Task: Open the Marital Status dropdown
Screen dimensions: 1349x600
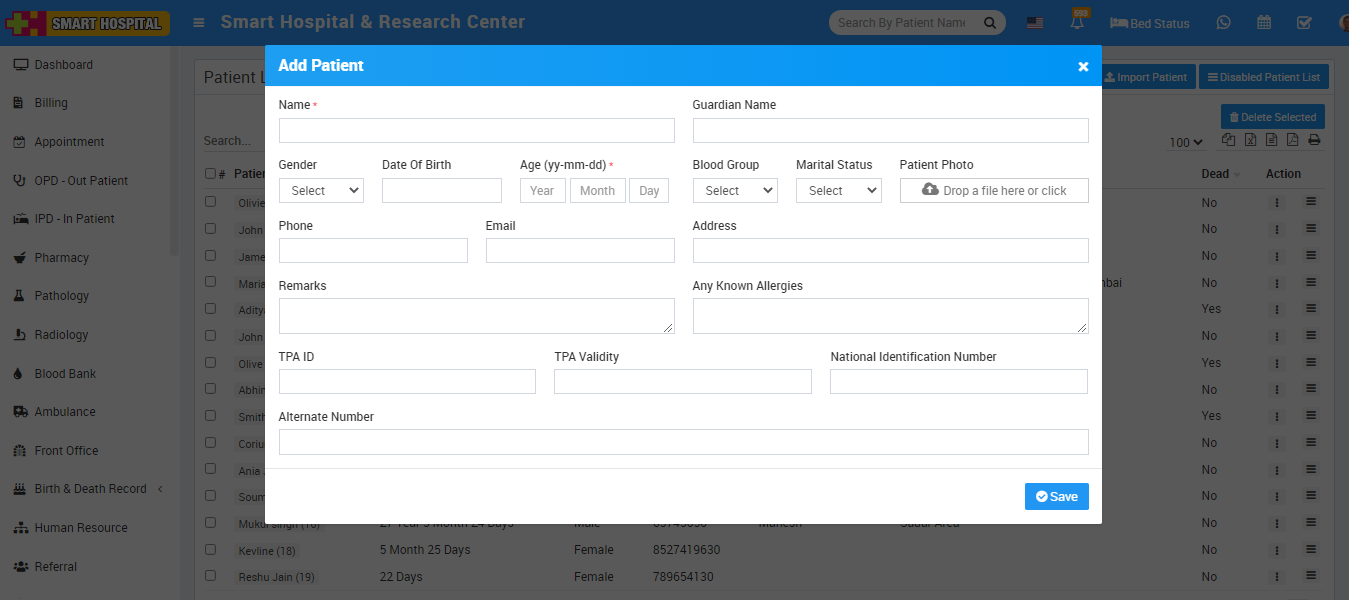Action: pyautogui.click(x=838, y=191)
